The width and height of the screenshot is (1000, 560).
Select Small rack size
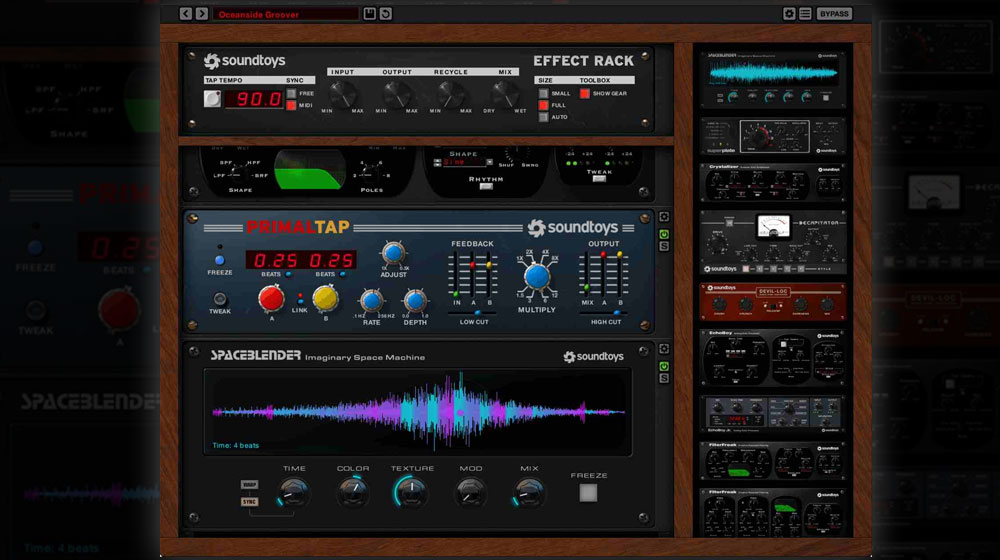click(x=544, y=93)
